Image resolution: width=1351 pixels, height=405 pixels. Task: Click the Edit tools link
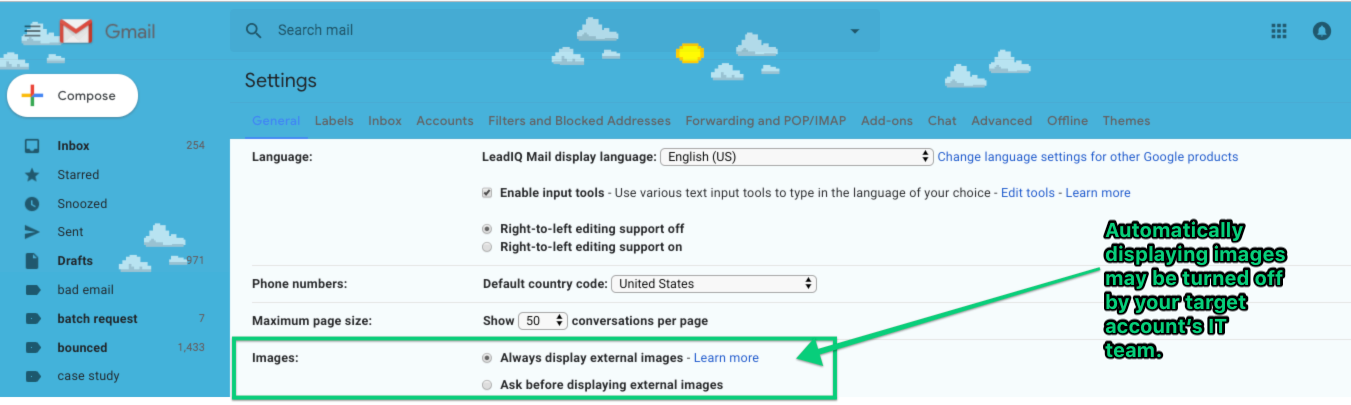point(1028,193)
